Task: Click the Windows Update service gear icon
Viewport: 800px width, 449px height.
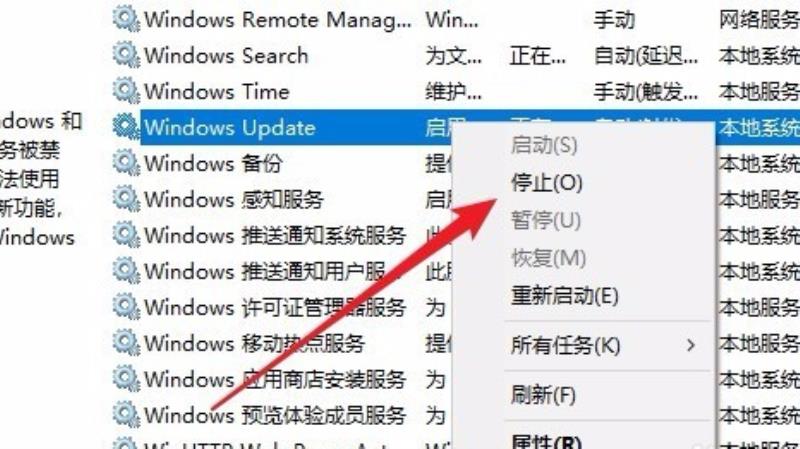Action: click(x=126, y=127)
